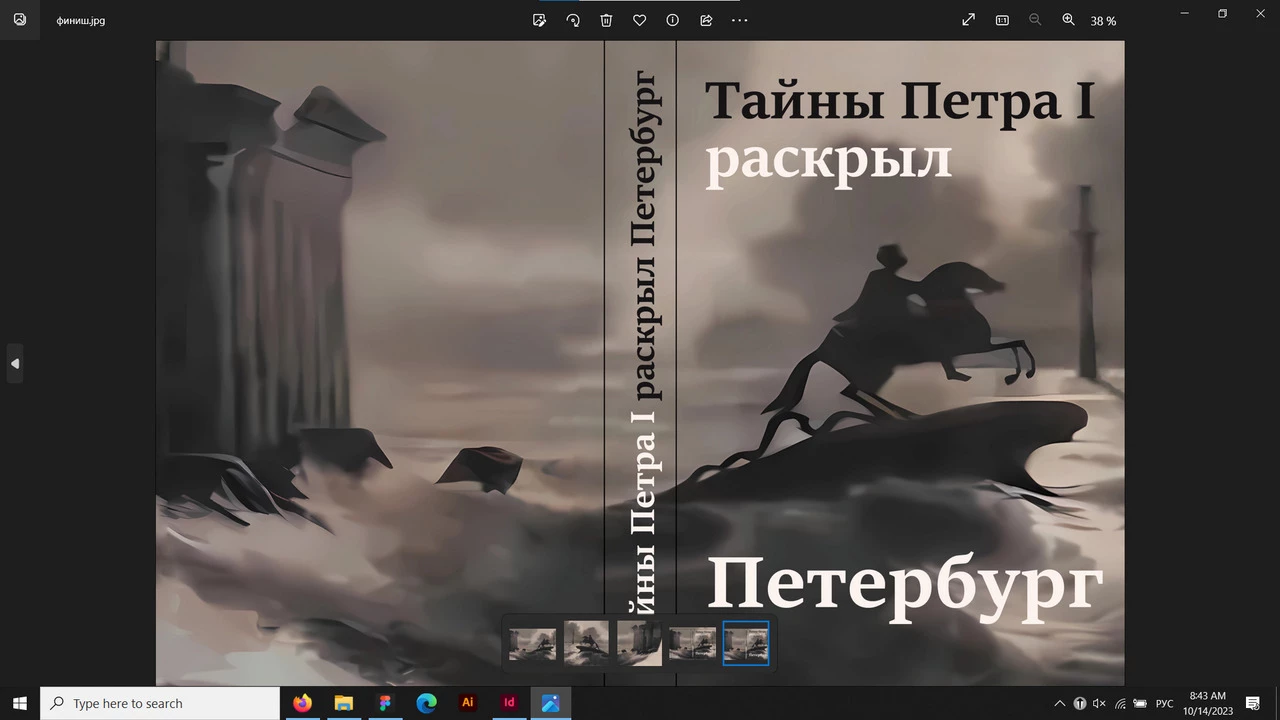Viewport: 1280px width, 720px height.
Task: Click the финиш.jpg file name
Action: pyautogui.click(x=81, y=20)
